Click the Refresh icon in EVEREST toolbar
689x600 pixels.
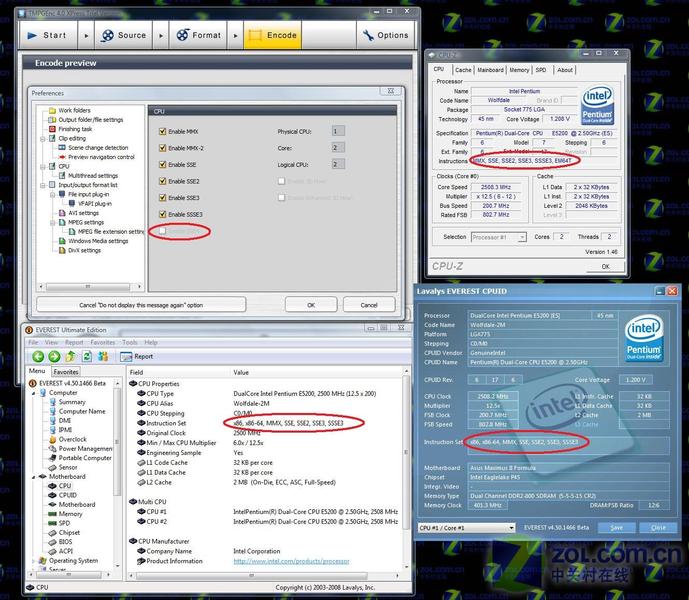click(x=87, y=356)
